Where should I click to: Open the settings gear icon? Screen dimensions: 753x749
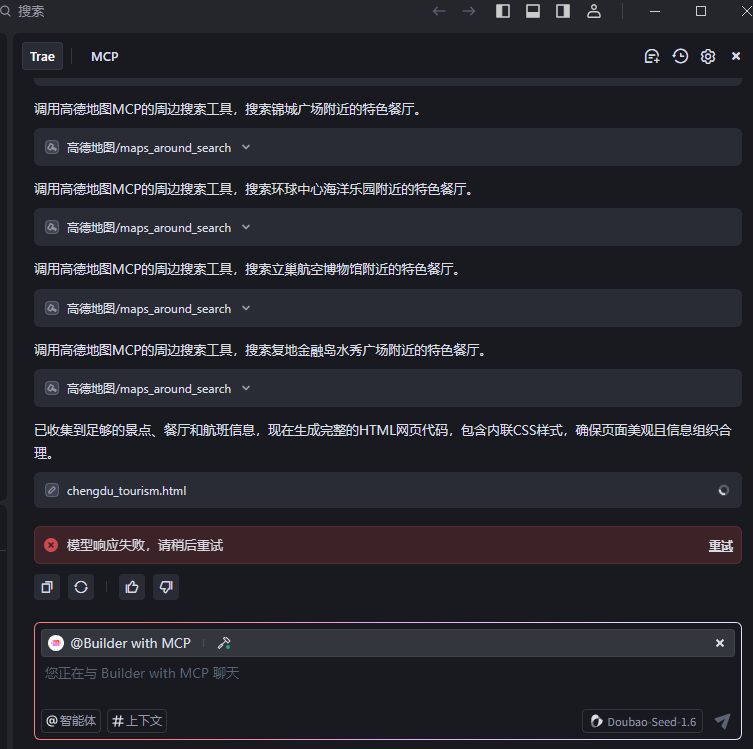[708, 57]
